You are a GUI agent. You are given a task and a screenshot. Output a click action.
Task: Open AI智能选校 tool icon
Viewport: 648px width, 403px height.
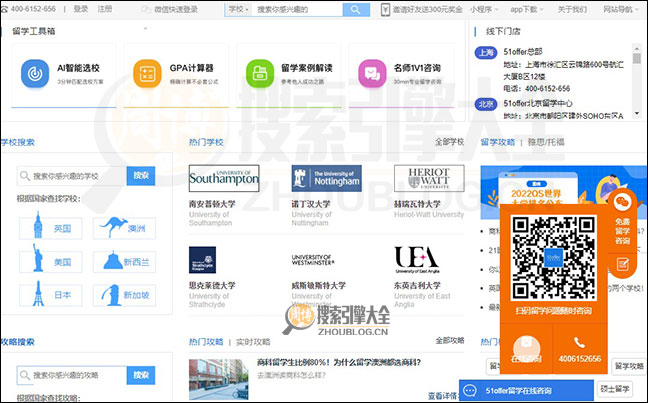tap(35, 74)
